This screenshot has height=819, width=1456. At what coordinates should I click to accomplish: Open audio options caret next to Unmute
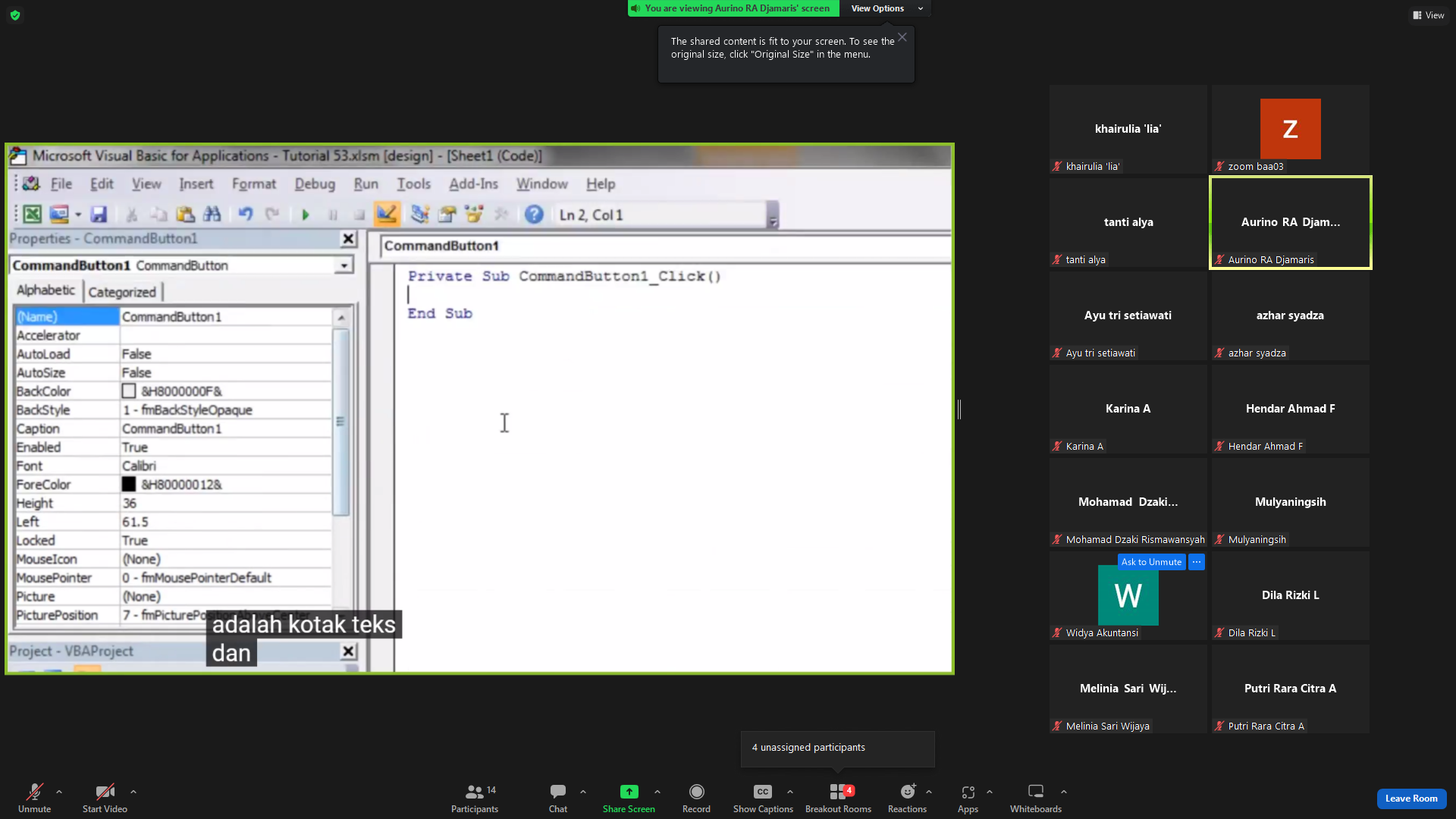pos(59,792)
